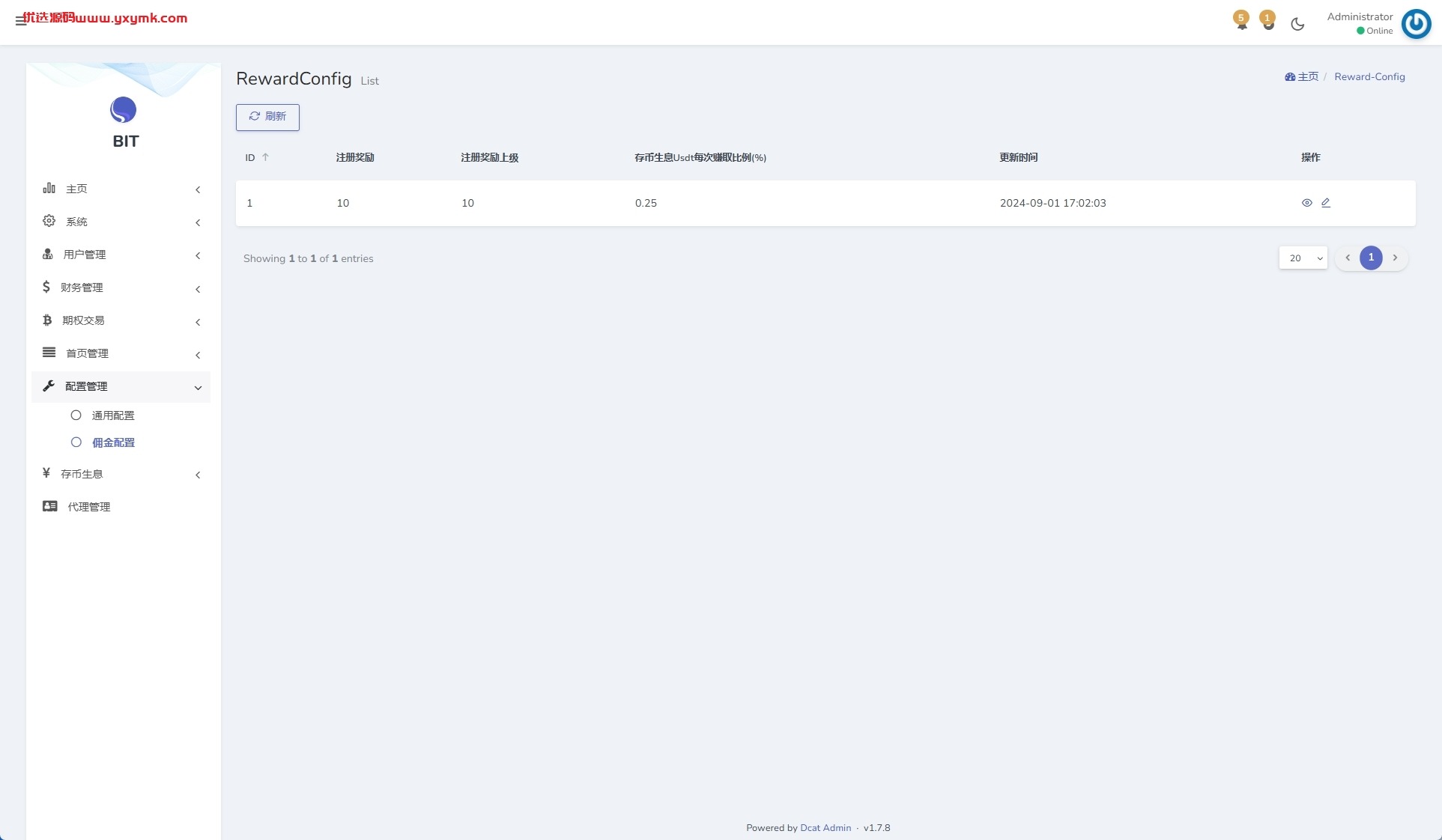Click the ID card icon beside 代理管理
The height and width of the screenshot is (840, 1442).
pos(50,506)
